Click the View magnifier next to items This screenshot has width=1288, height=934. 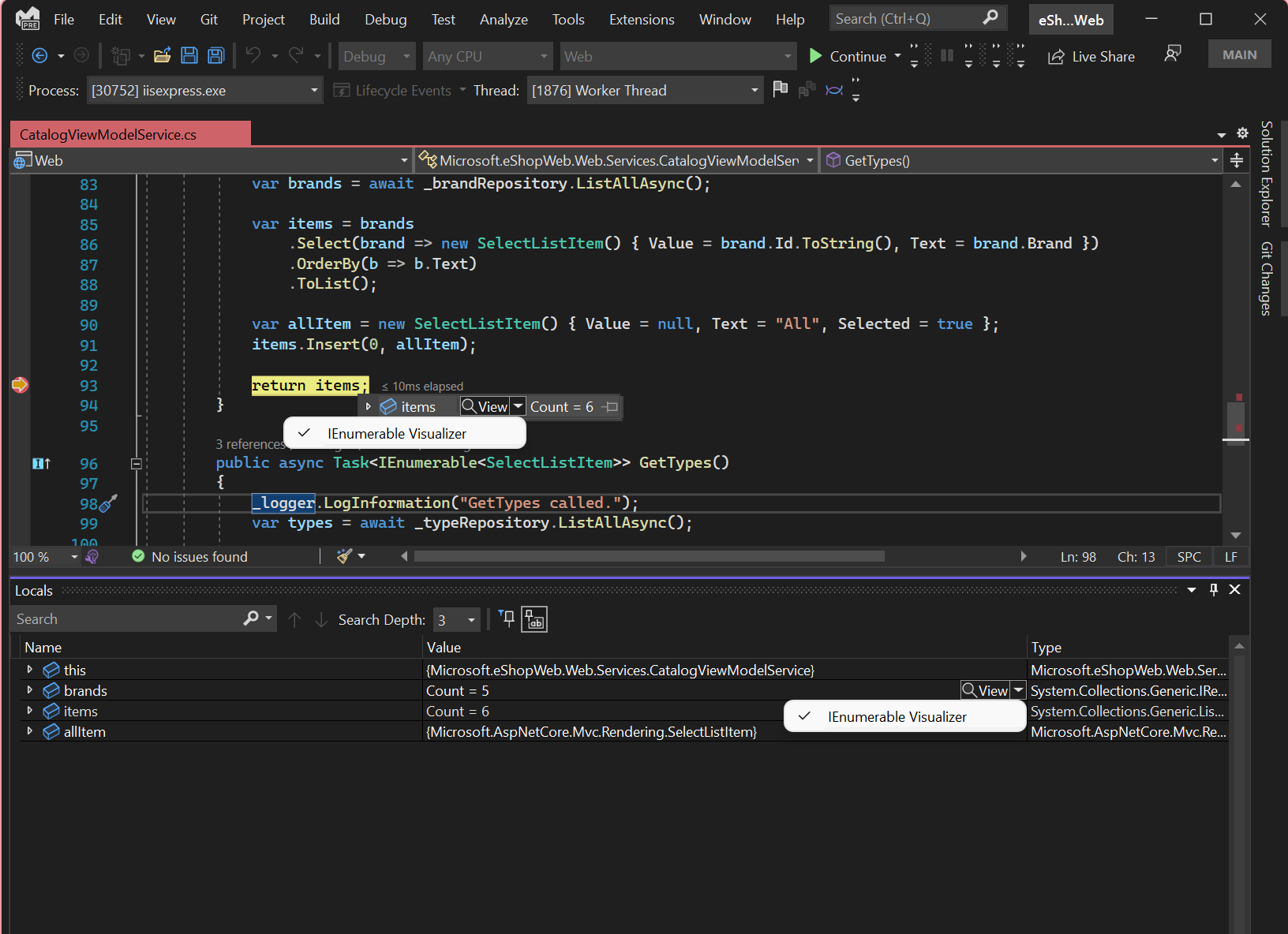(485, 406)
